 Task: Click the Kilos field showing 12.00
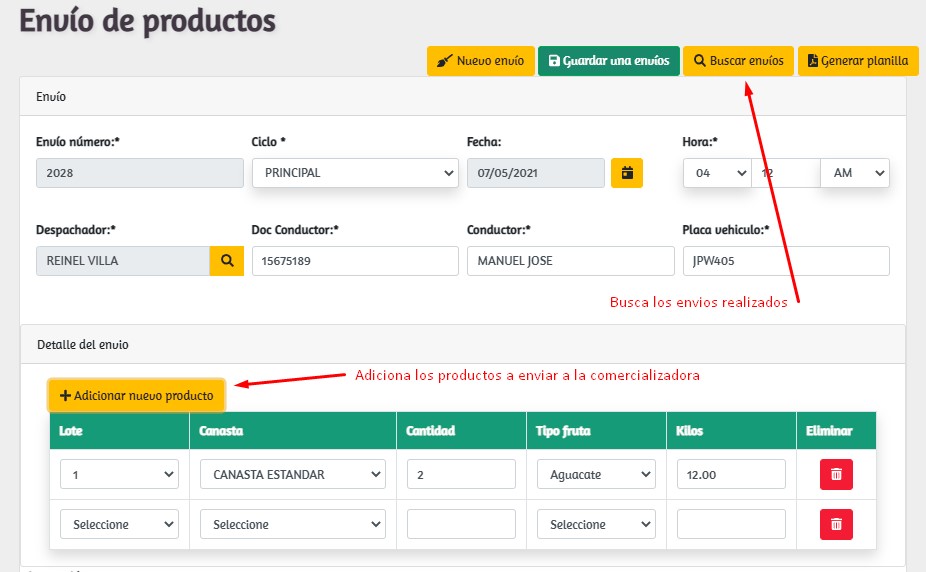731,475
